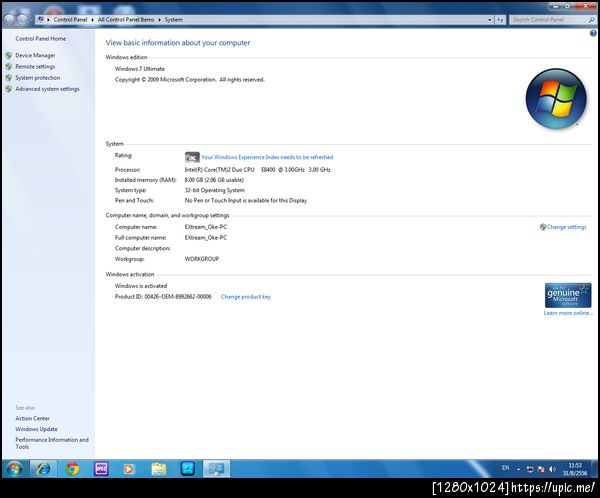
Task: Click the System control panel taskbar button
Action: [x=216, y=469]
